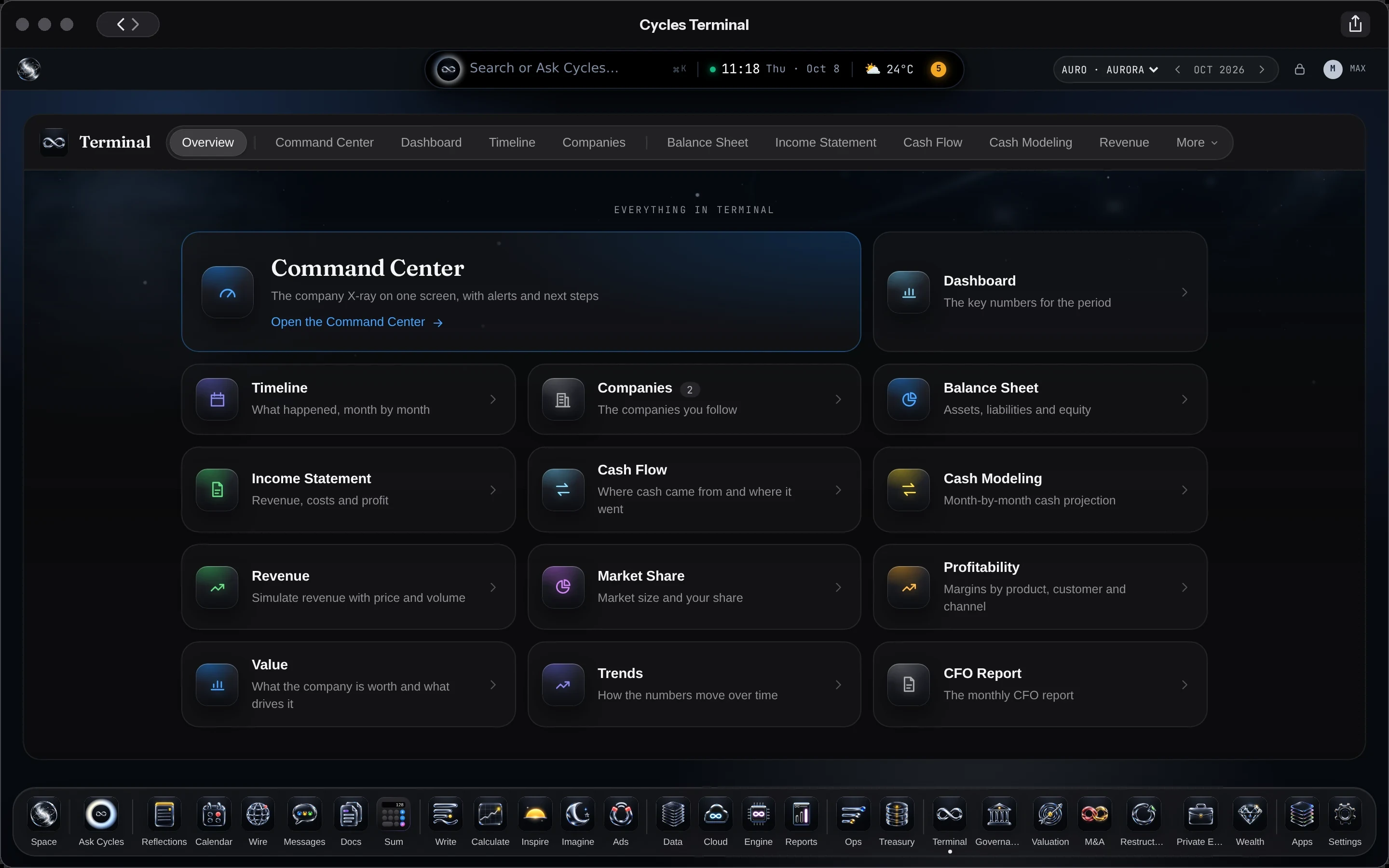Go to previous month before OCT 2026
The width and height of the screenshot is (1389, 868).
tap(1178, 70)
